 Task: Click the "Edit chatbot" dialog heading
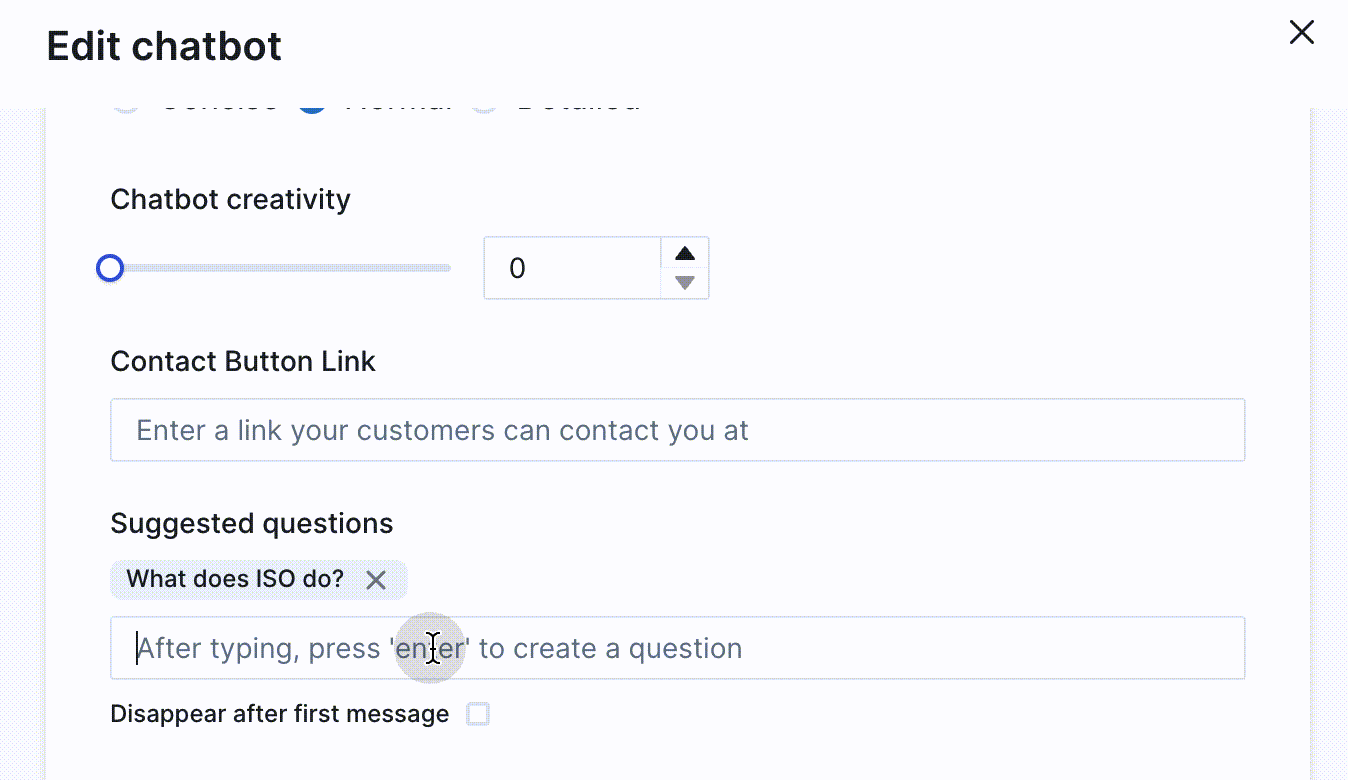164,46
